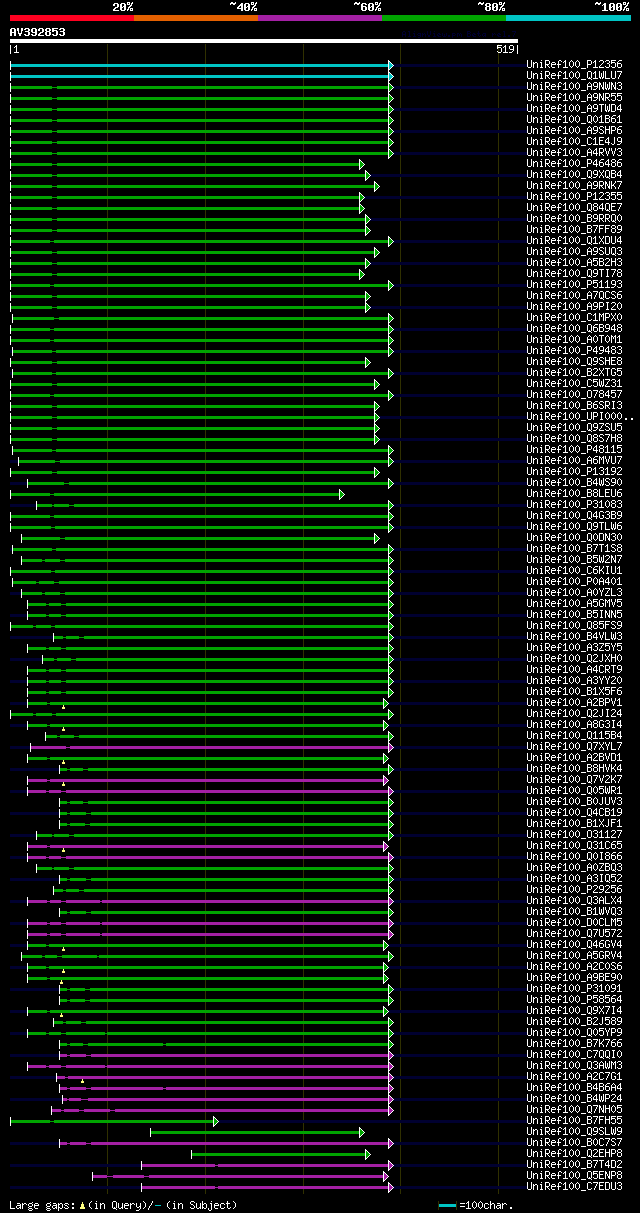Click the UniRef100_Q05WR1 label
Viewport: 640px width, 1213px height.
pos(574,790)
